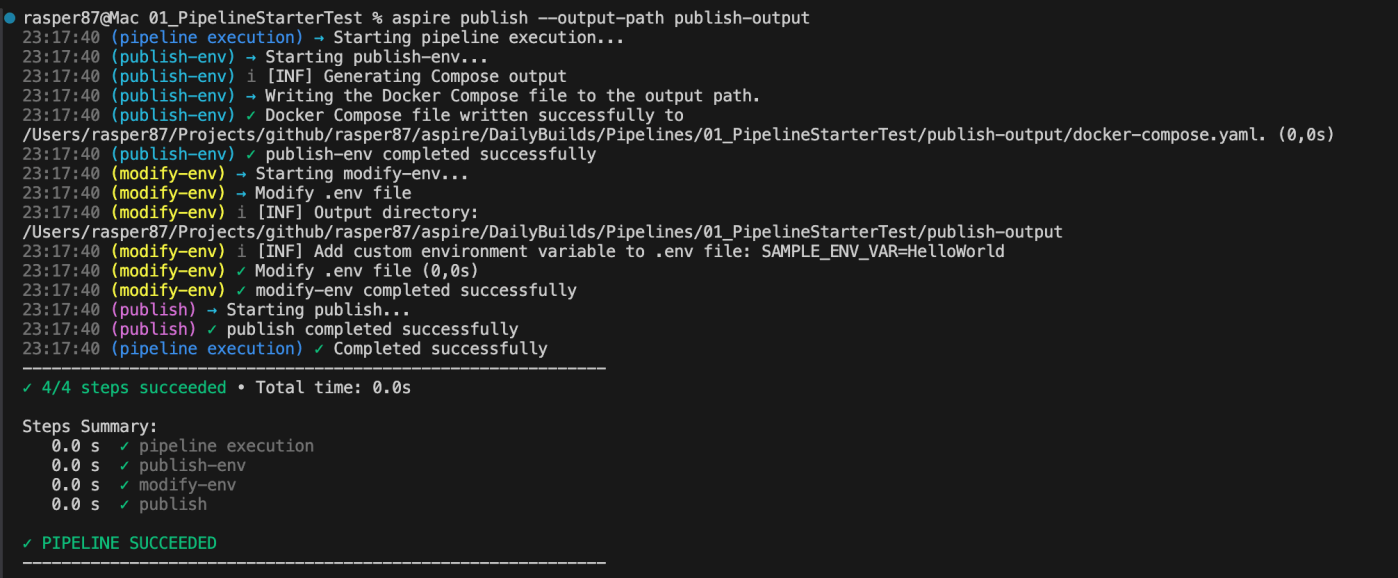Click the blue command status dot at the prompt
This screenshot has height=578, width=1398.
(x=10, y=18)
